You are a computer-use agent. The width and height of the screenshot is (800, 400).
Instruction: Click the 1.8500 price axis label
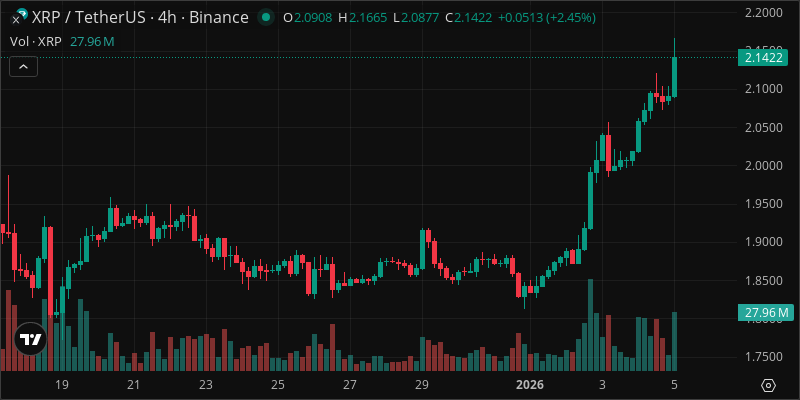coord(764,281)
